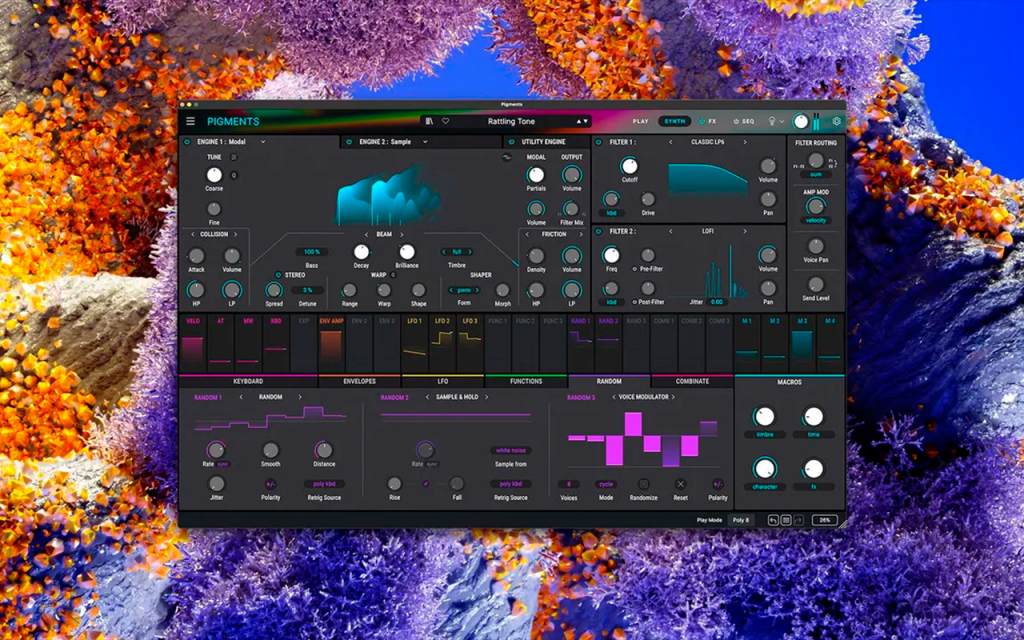Select the previous preset with the up arrow

pos(578,121)
